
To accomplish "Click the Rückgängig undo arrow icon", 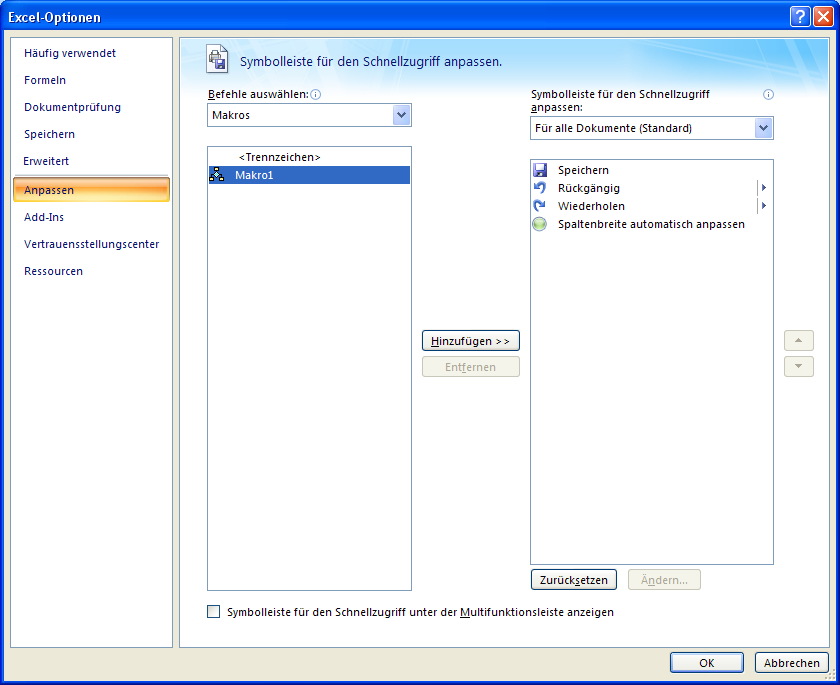I will click(540, 188).
